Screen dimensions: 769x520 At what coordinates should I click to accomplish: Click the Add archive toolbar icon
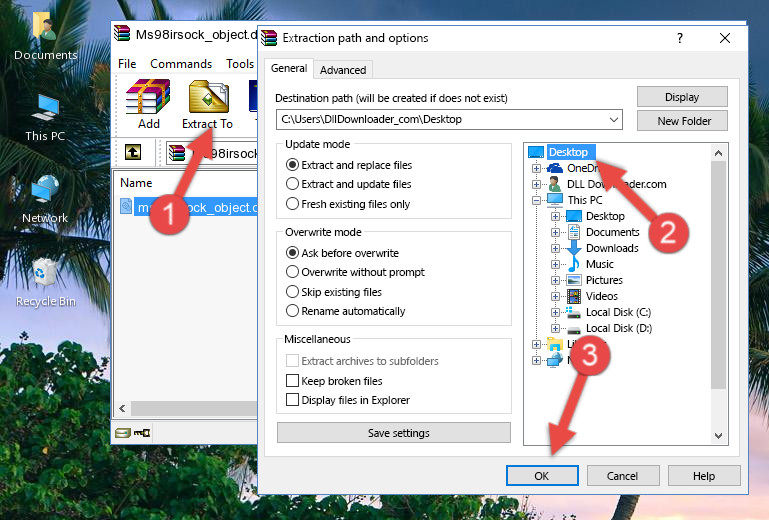point(148,97)
